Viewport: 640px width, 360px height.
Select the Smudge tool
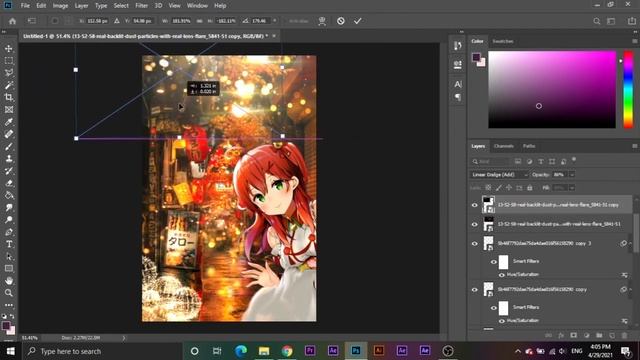(x=9, y=208)
